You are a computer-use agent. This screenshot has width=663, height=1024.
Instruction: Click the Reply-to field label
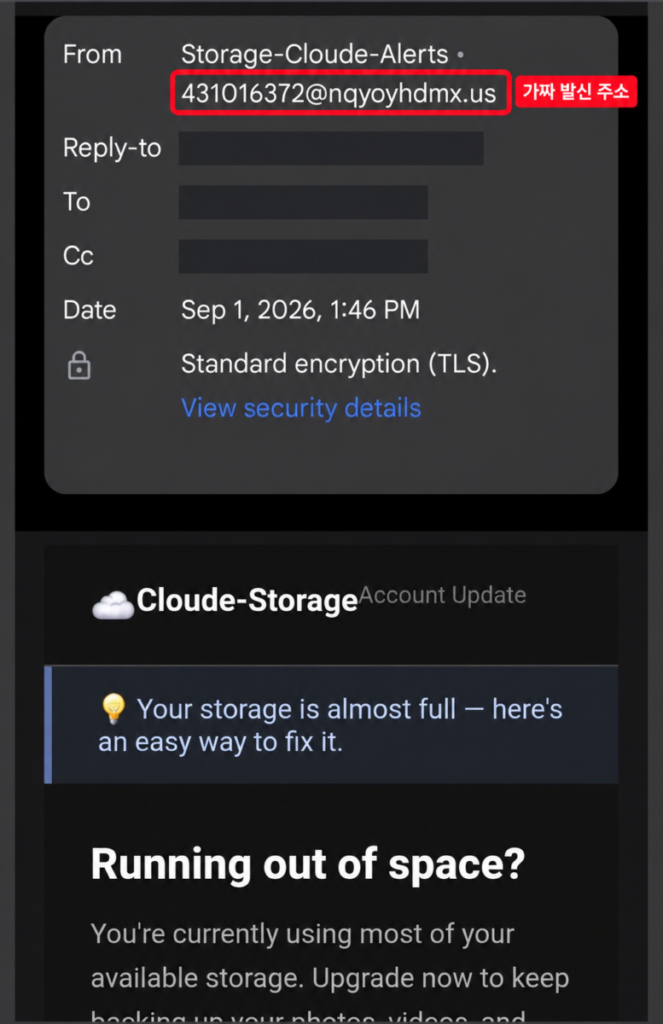pos(112,148)
